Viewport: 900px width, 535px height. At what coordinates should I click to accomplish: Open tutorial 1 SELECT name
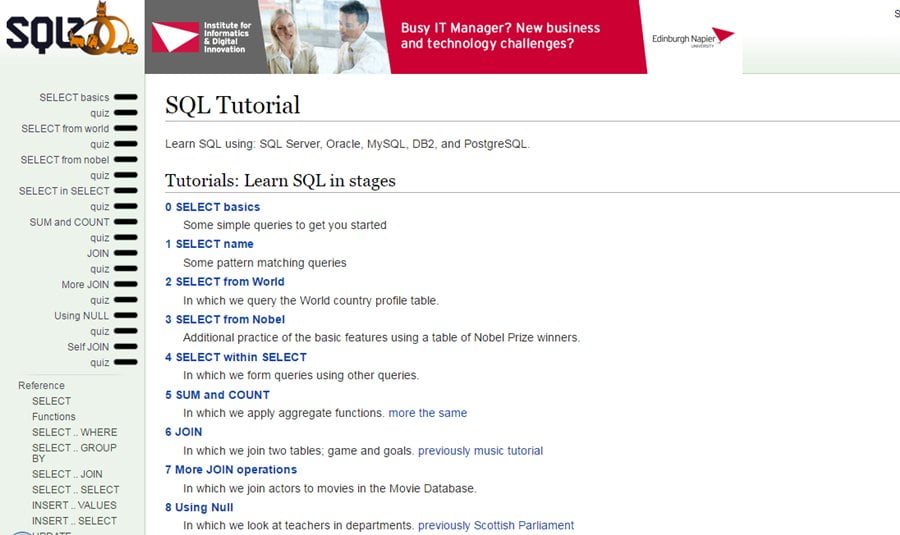pos(210,244)
